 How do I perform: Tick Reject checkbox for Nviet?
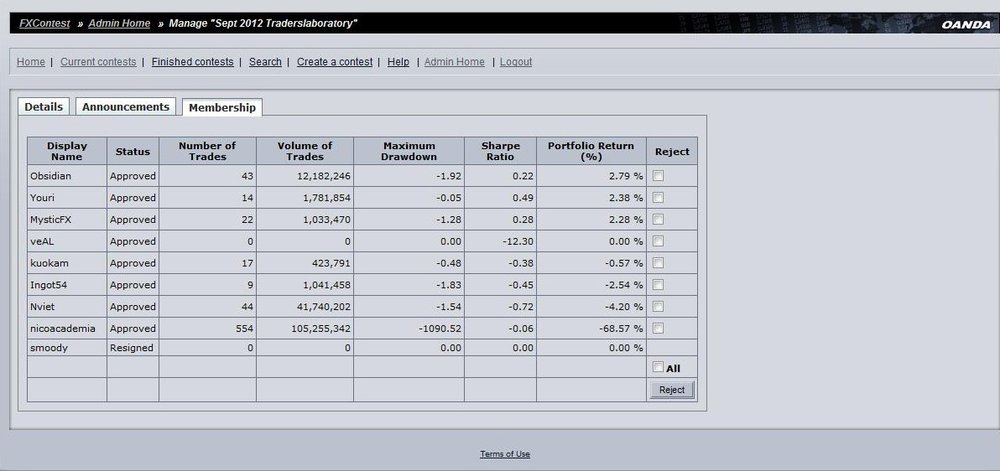click(658, 305)
